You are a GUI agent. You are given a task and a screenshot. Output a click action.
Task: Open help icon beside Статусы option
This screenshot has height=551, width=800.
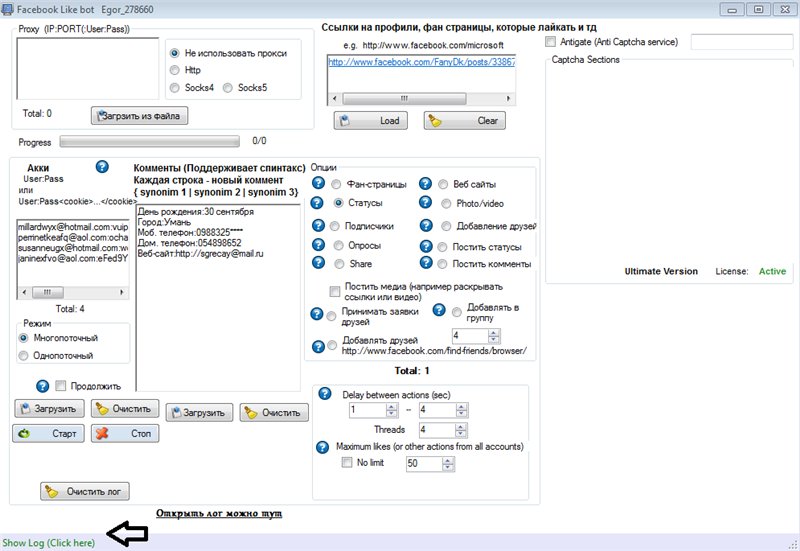317,203
